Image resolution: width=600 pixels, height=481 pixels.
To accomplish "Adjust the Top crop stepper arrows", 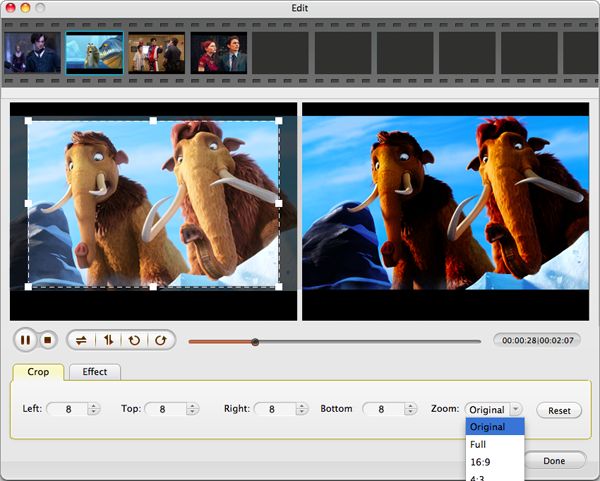I will [x=192, y=409].
